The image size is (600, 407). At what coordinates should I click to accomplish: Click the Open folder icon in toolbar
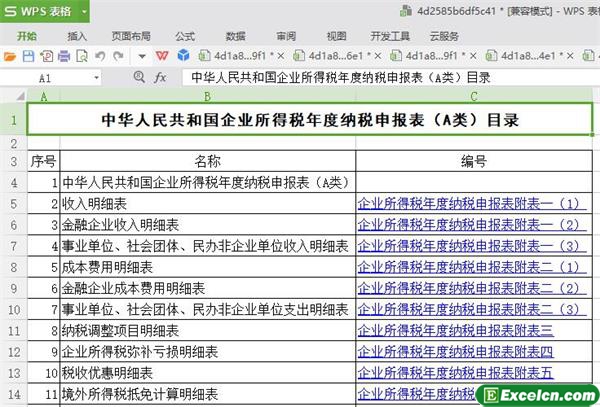click(10, 56)
